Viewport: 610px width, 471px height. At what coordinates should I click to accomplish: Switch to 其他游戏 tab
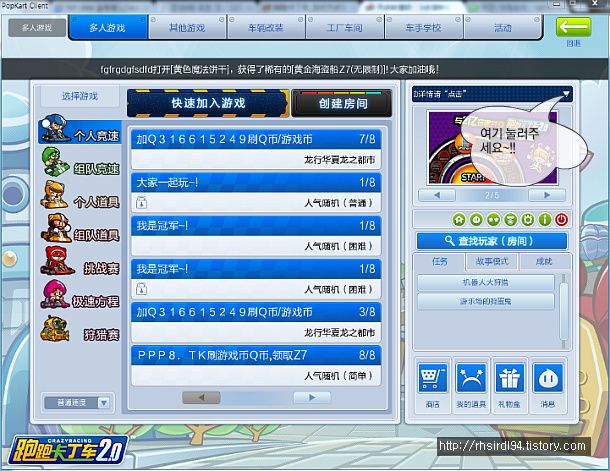pyautogui.click(x=187, y=28)
